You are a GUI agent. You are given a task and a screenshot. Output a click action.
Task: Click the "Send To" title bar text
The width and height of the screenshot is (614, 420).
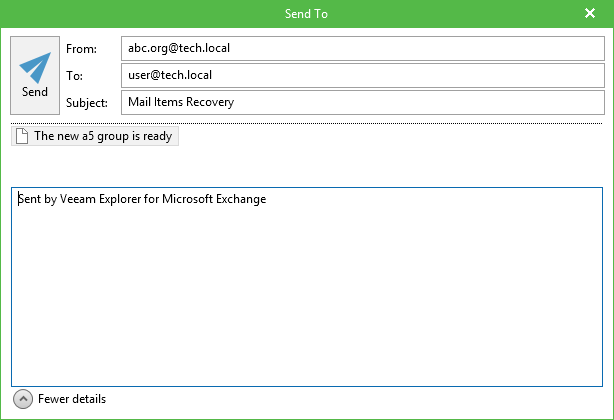306,14
